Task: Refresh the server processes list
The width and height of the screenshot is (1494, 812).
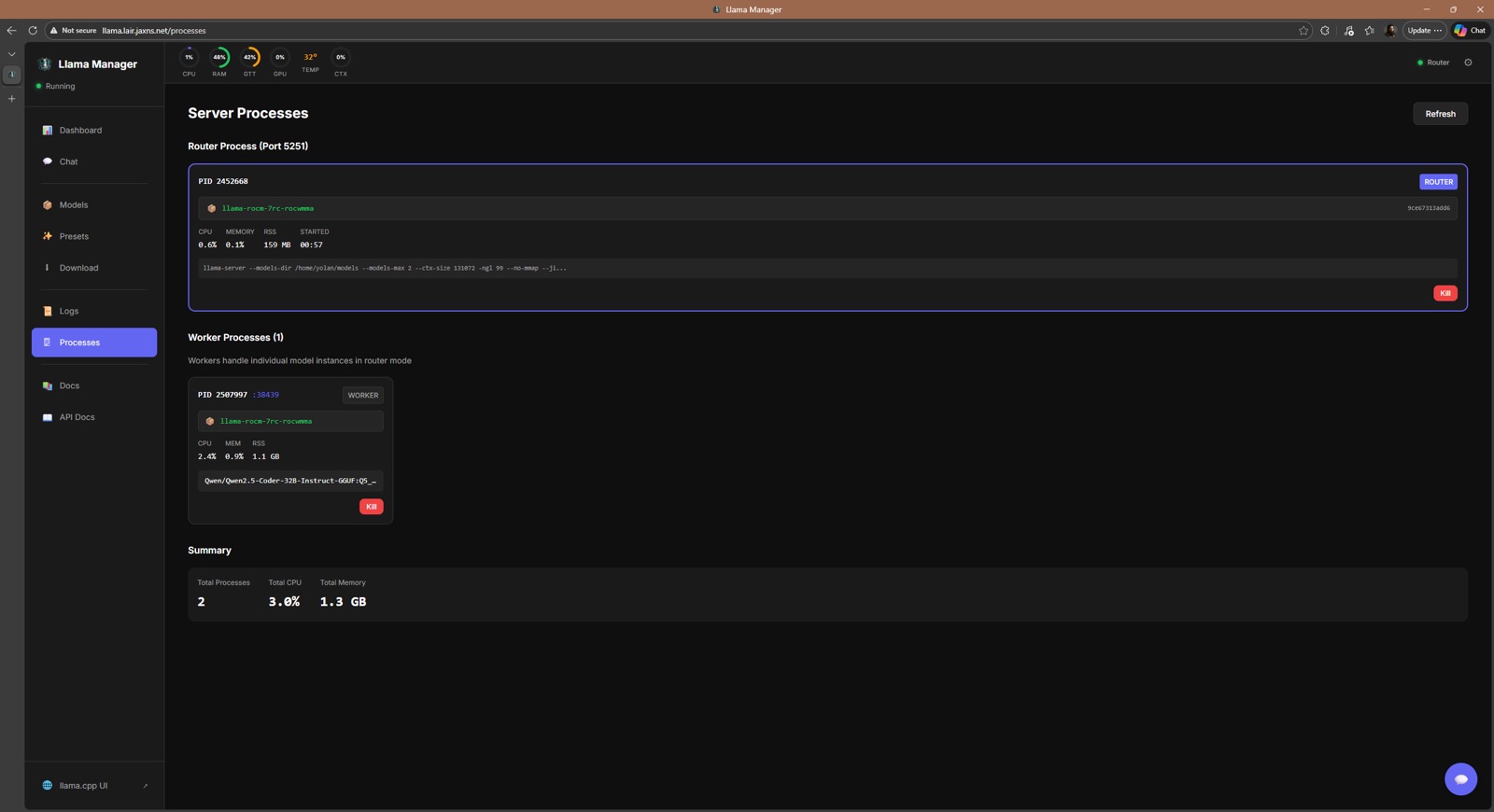Action: tap(1440, 114)
